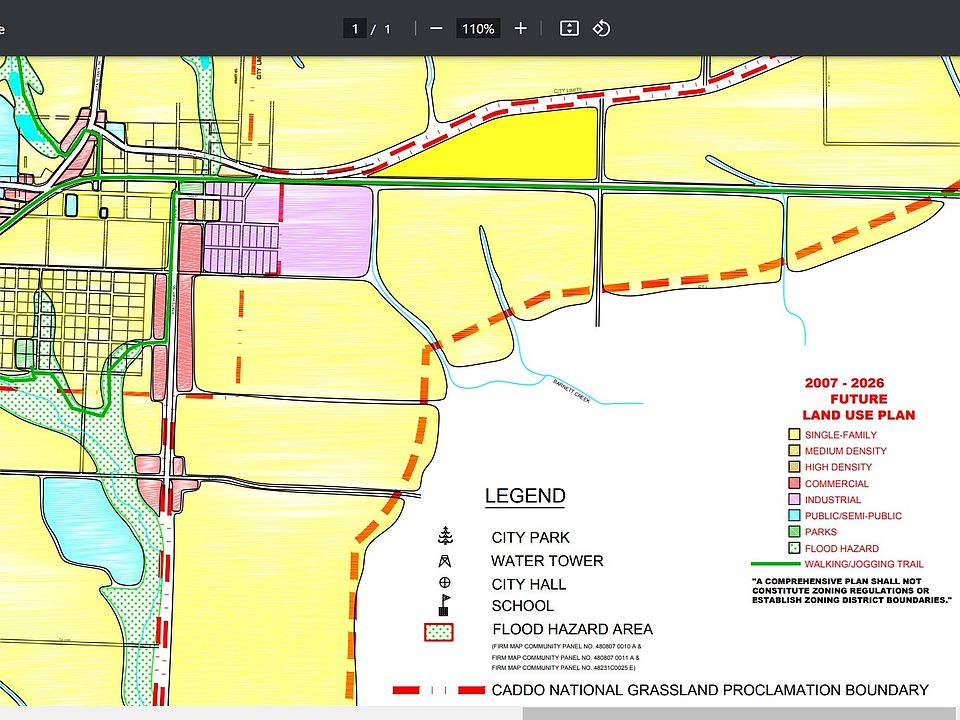This screenshot has width=960, height=720.
Task: Click the Commercial color swatch
Action: click(x=793, y=484)
